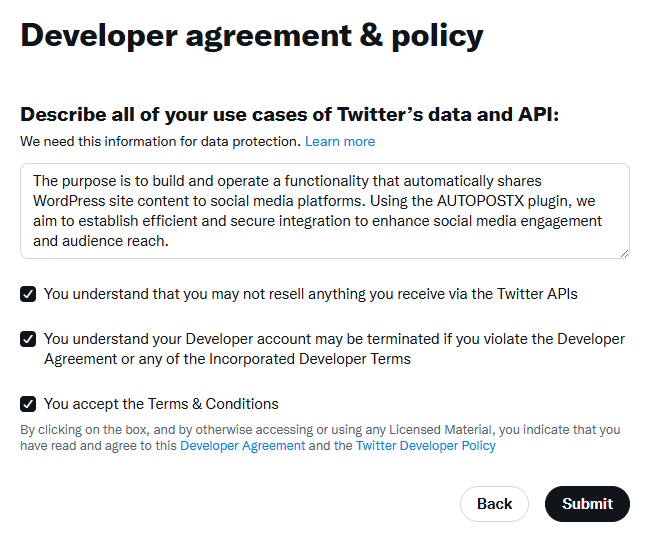Grab the text area resize handle
The image size is (658, 533).
click(624, 253)
